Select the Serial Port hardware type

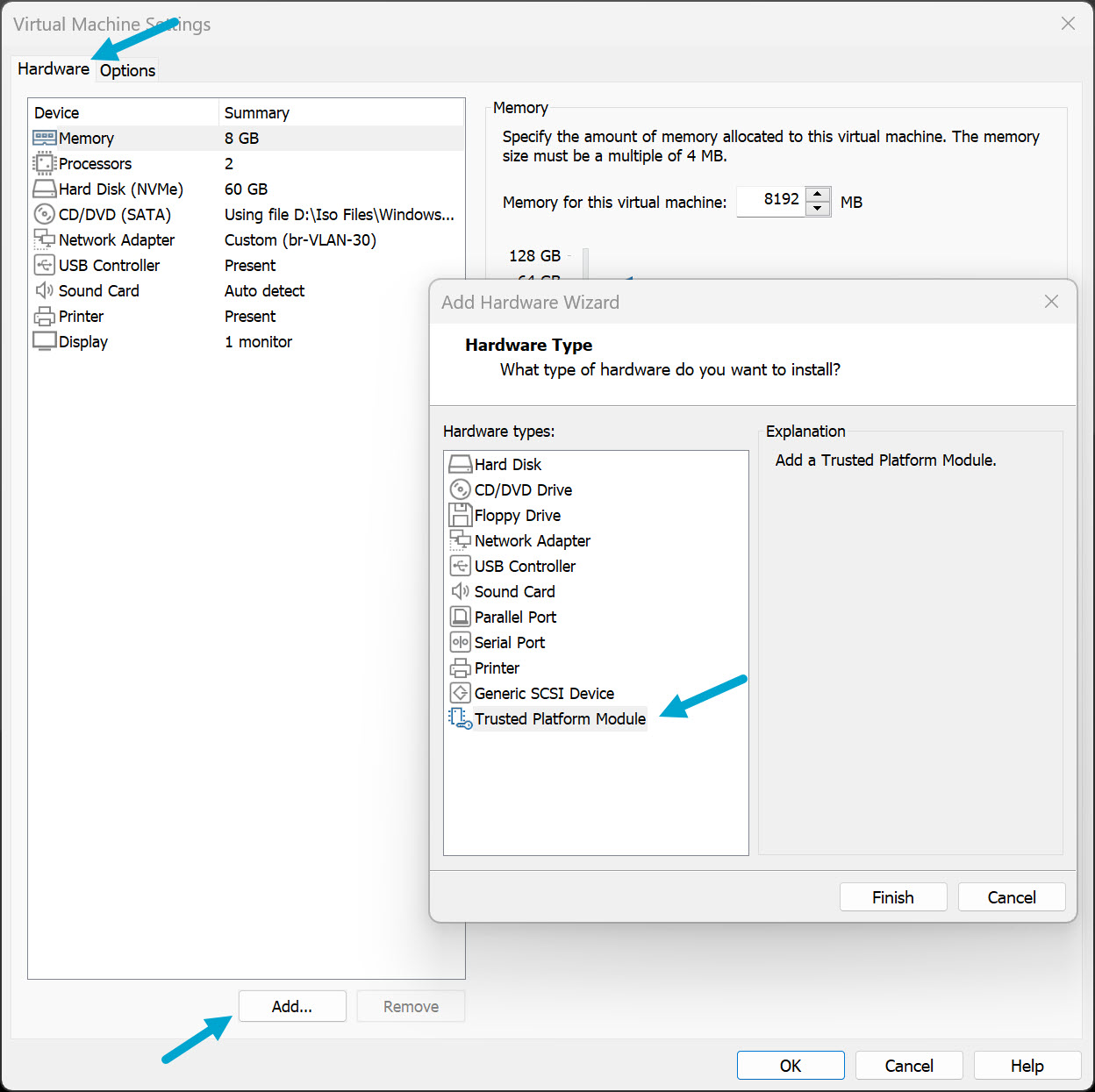(x=509, y=642)
